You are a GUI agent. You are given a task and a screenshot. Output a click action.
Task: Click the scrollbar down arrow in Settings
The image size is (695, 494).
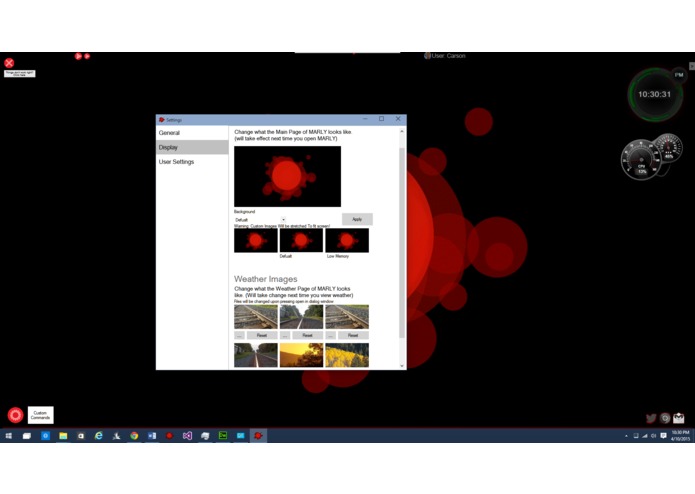[x=402, y=366]
